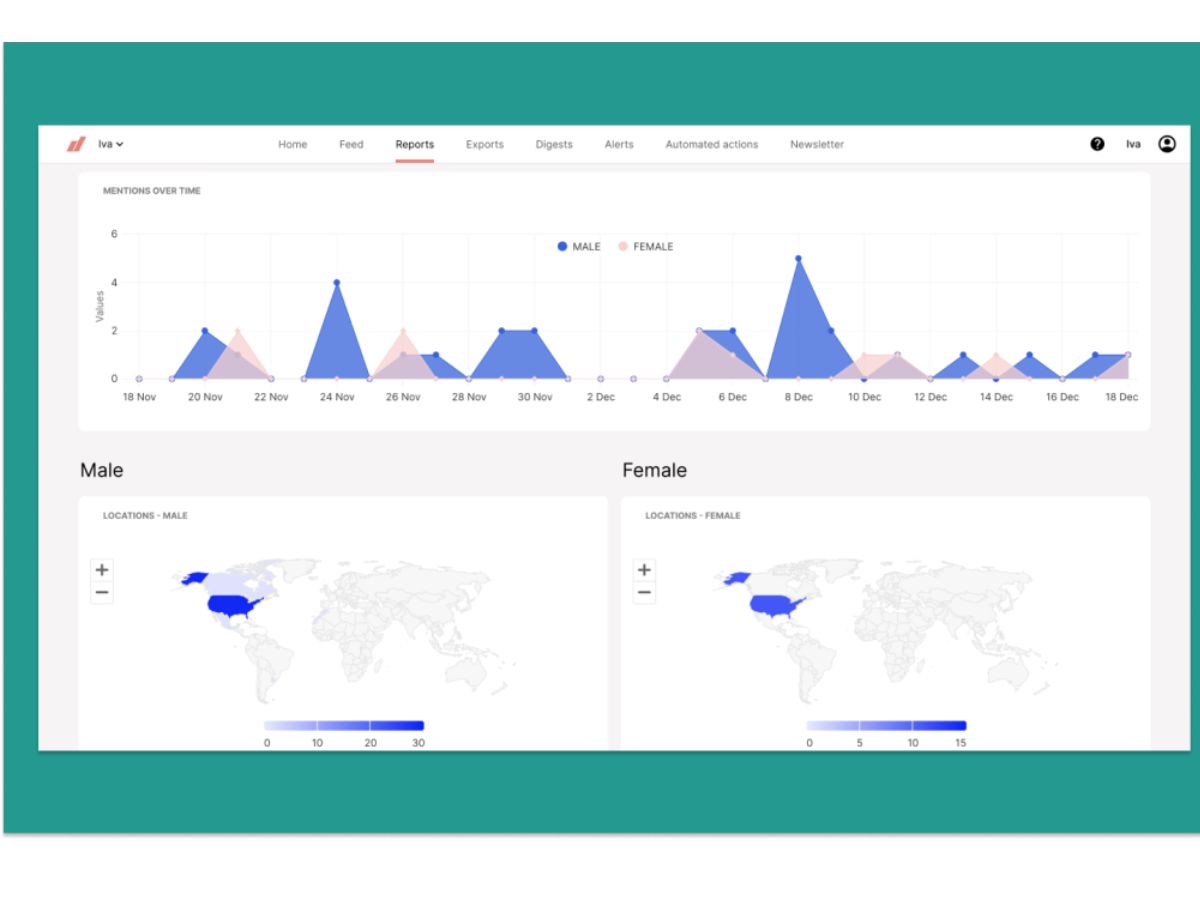The width and height of the screenshot is (1200, 900).
Task: Click the male map color scale bar
Action: pyautogui.click(x=344, y=725)
